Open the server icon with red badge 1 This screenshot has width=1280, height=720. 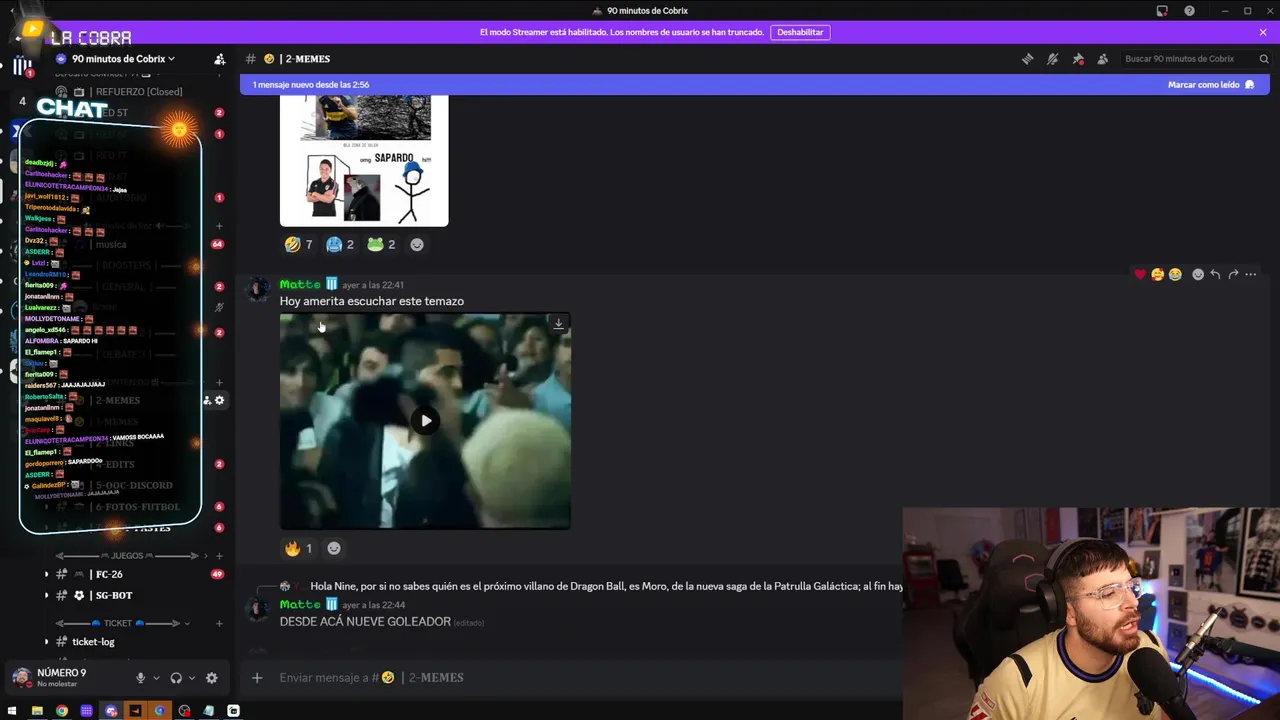point(21,66)
